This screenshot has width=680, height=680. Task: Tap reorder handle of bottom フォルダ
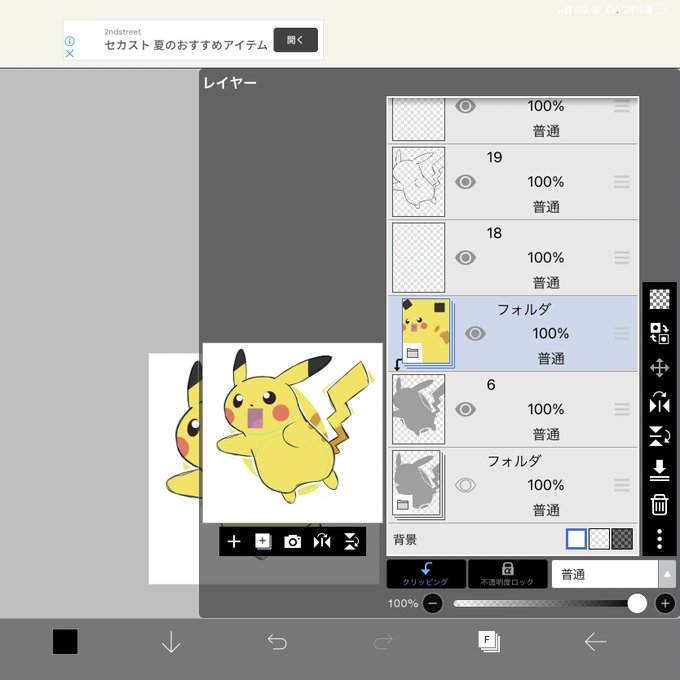(622, 485)
